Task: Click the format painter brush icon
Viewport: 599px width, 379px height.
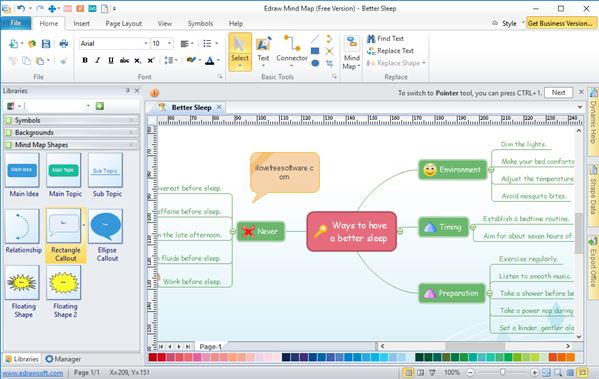Action: [63, 60]
